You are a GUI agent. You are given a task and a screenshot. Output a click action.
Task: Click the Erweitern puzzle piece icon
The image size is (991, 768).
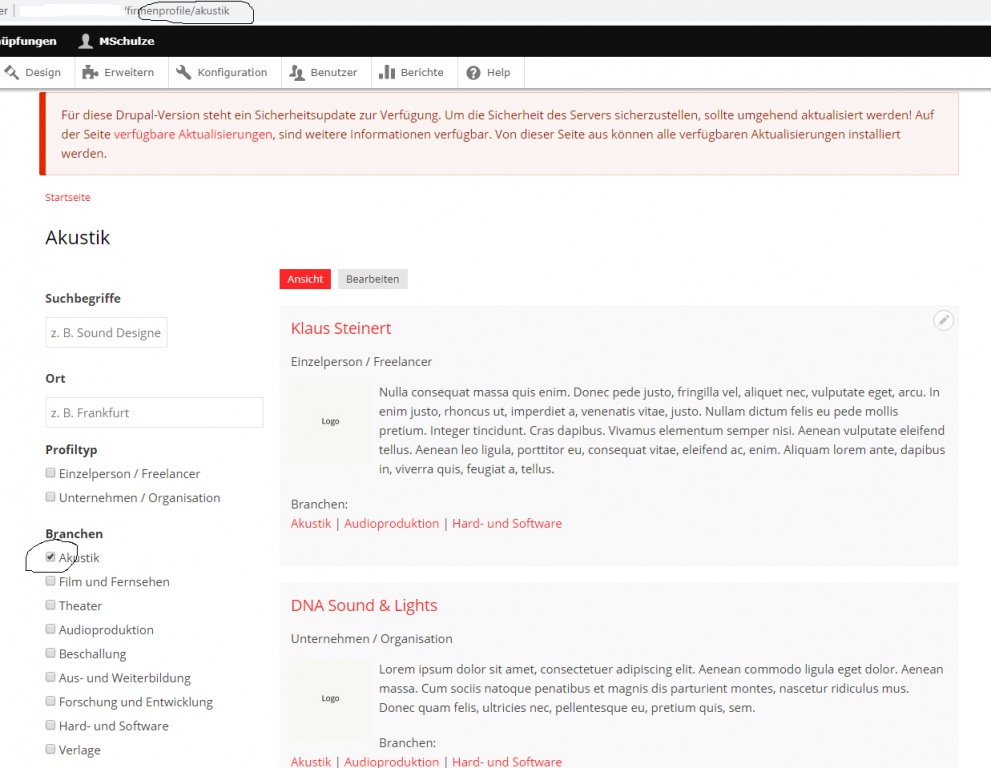(90, 72)
